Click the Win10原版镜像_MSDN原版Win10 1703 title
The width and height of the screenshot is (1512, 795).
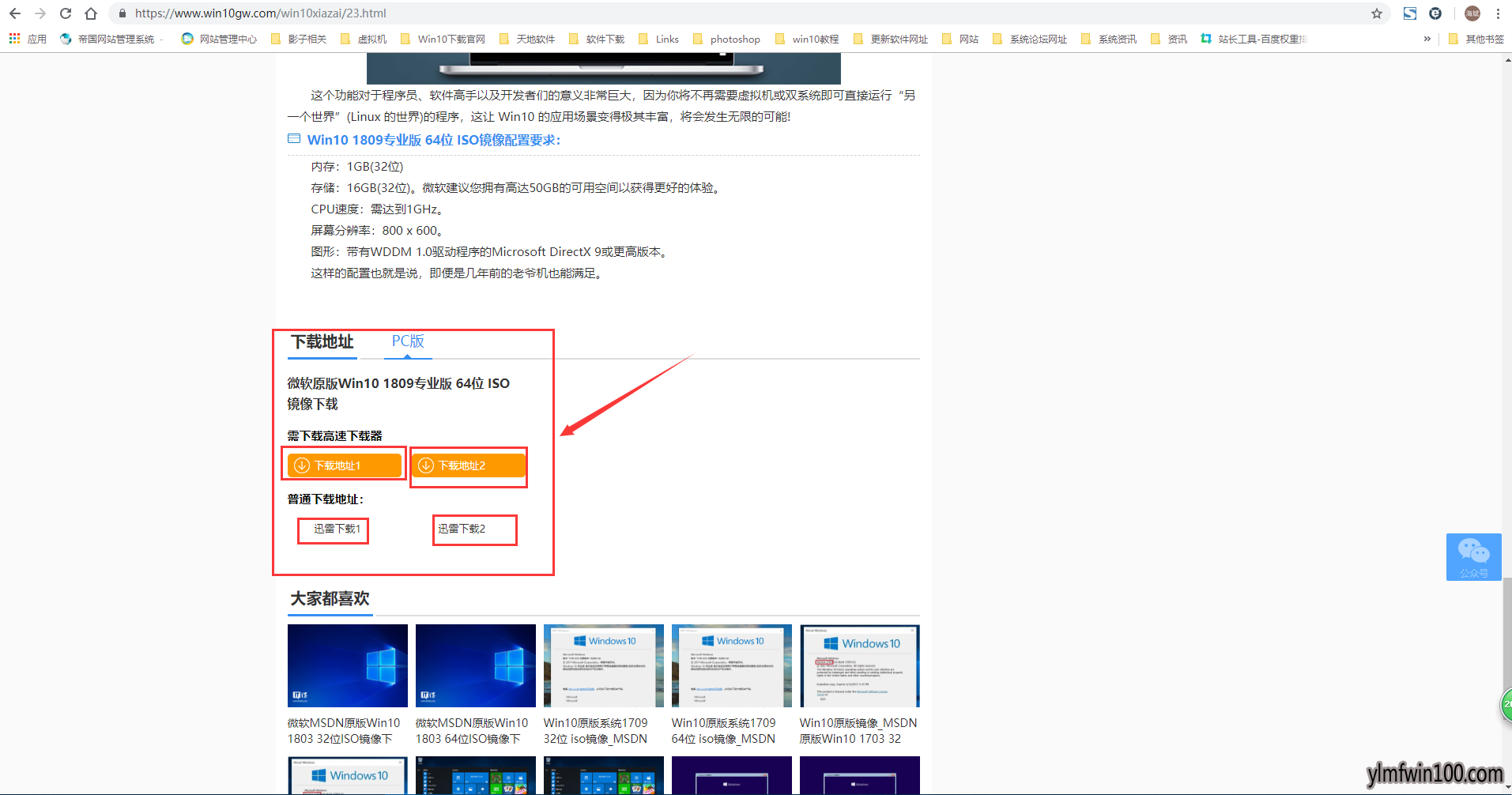pos(858,731)
